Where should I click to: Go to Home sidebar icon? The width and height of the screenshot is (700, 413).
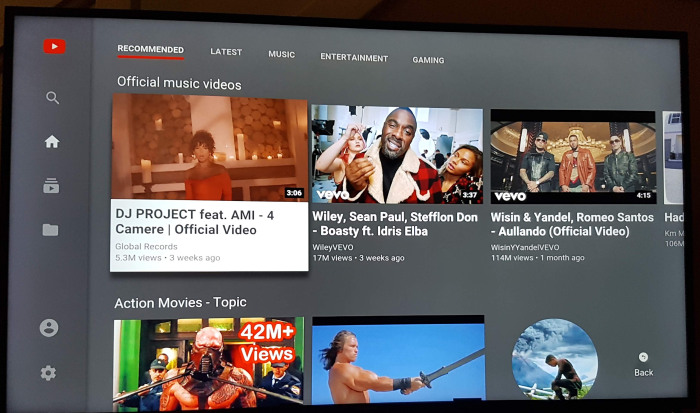click(x=52, y=142)
